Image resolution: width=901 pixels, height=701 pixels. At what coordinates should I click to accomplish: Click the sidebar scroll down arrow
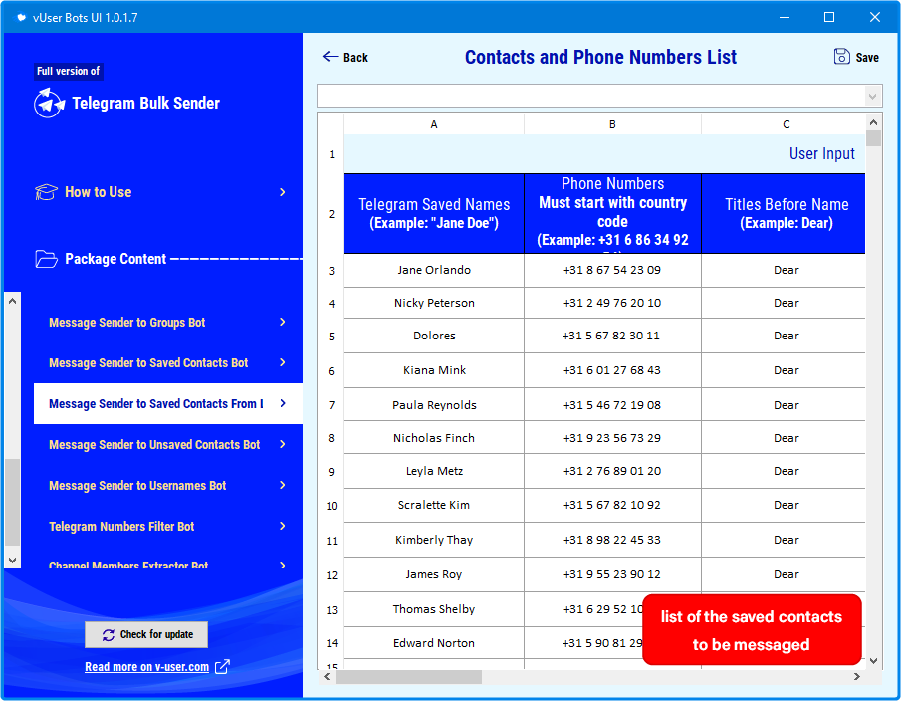coord(13,560)
